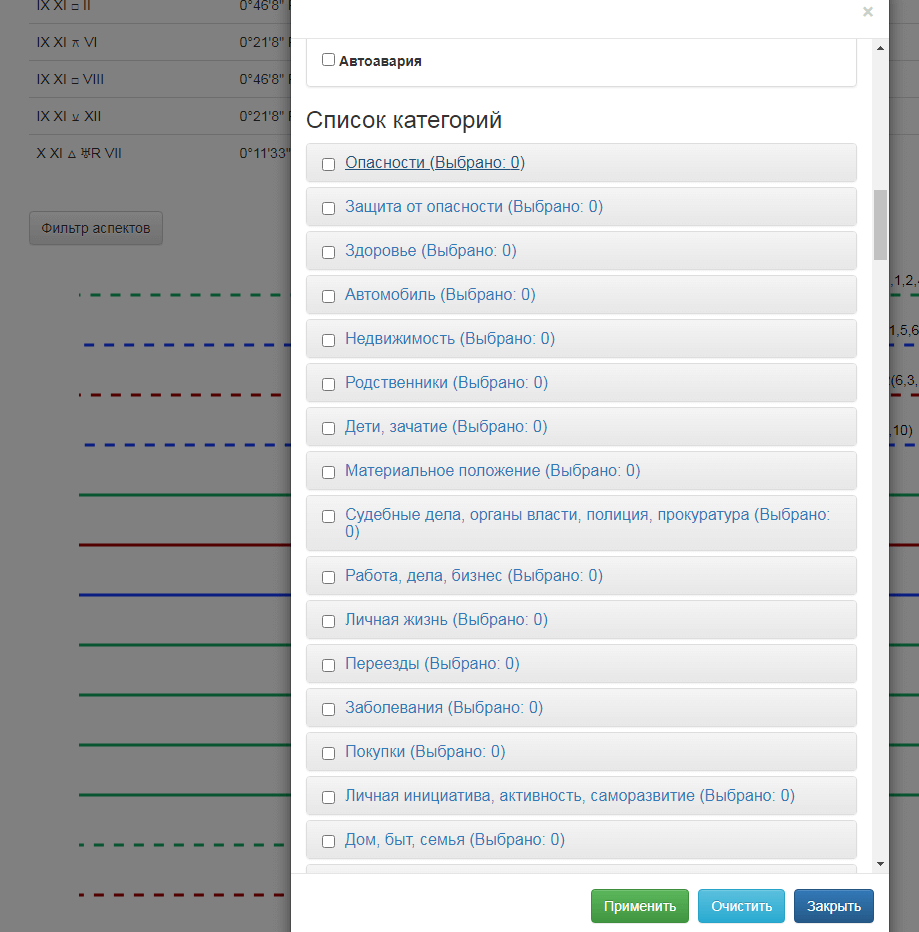Click the green Применить button
Image resolution: width=919 pixels, height=932 pixels.
pyautogui.click(x=639, y=906)
